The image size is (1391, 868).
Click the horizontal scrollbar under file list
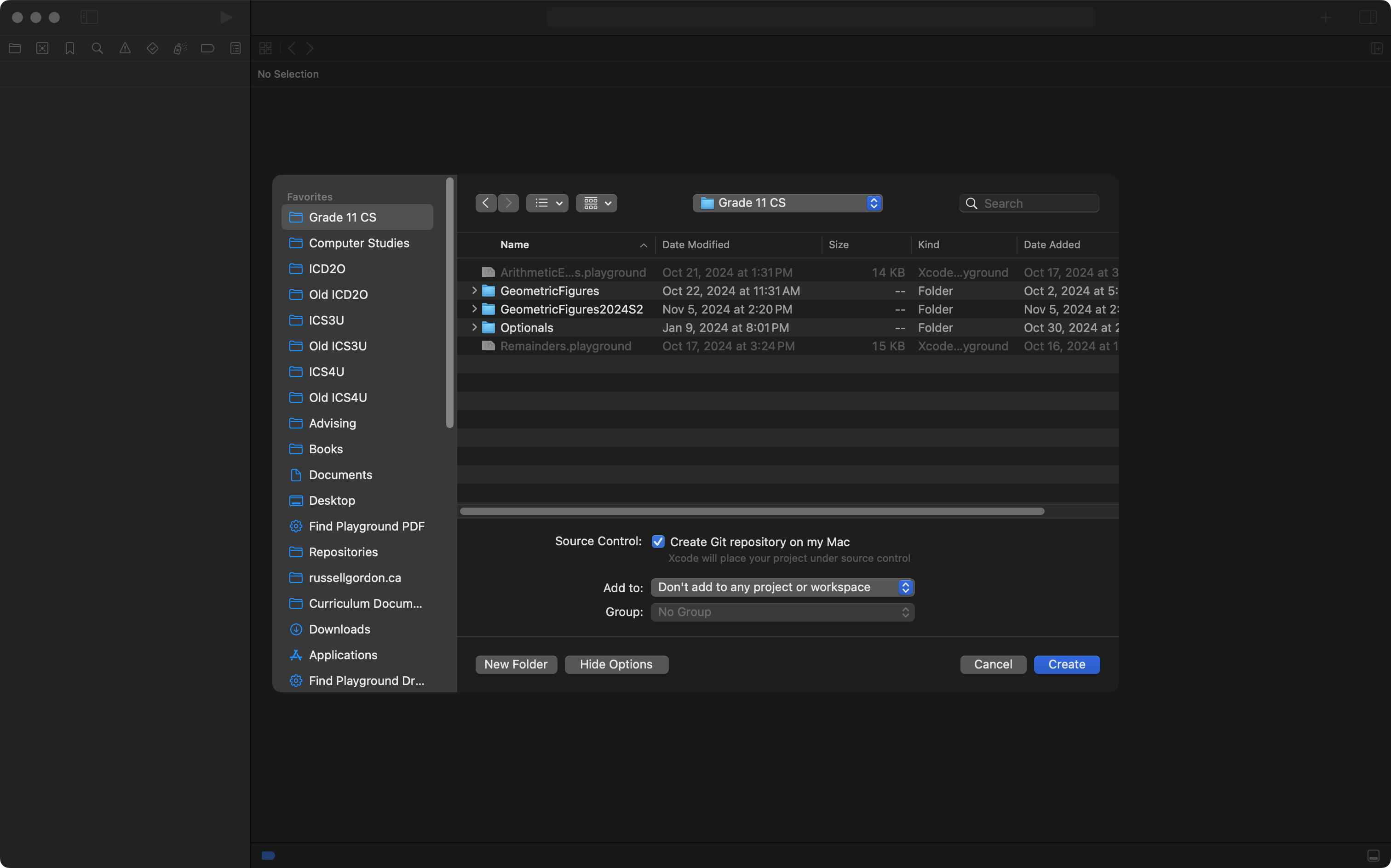[752, 512]
